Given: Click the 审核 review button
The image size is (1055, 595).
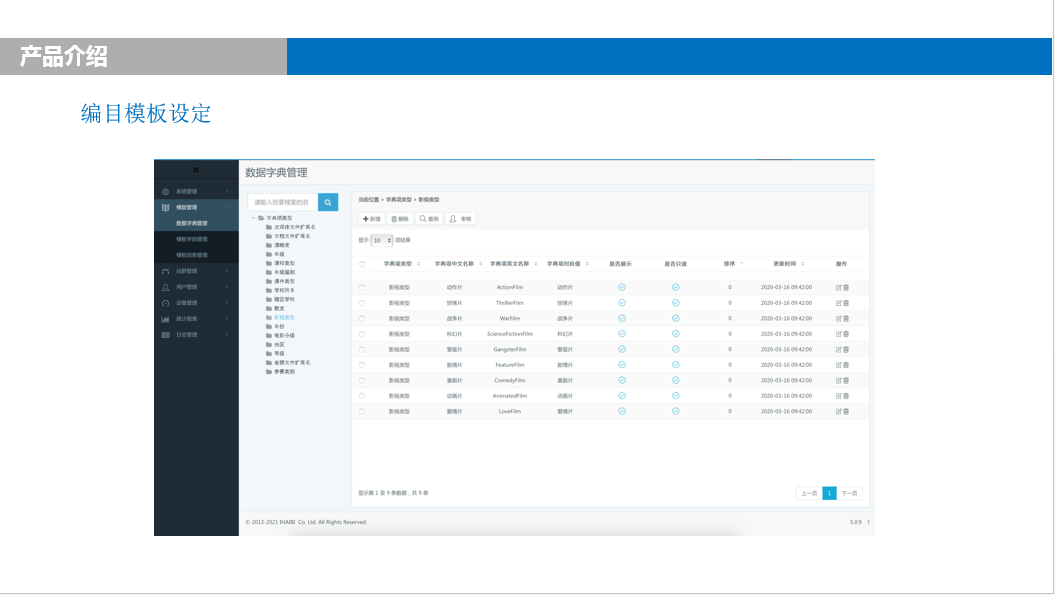Looking at the screenshot, I should coord(460,219).
